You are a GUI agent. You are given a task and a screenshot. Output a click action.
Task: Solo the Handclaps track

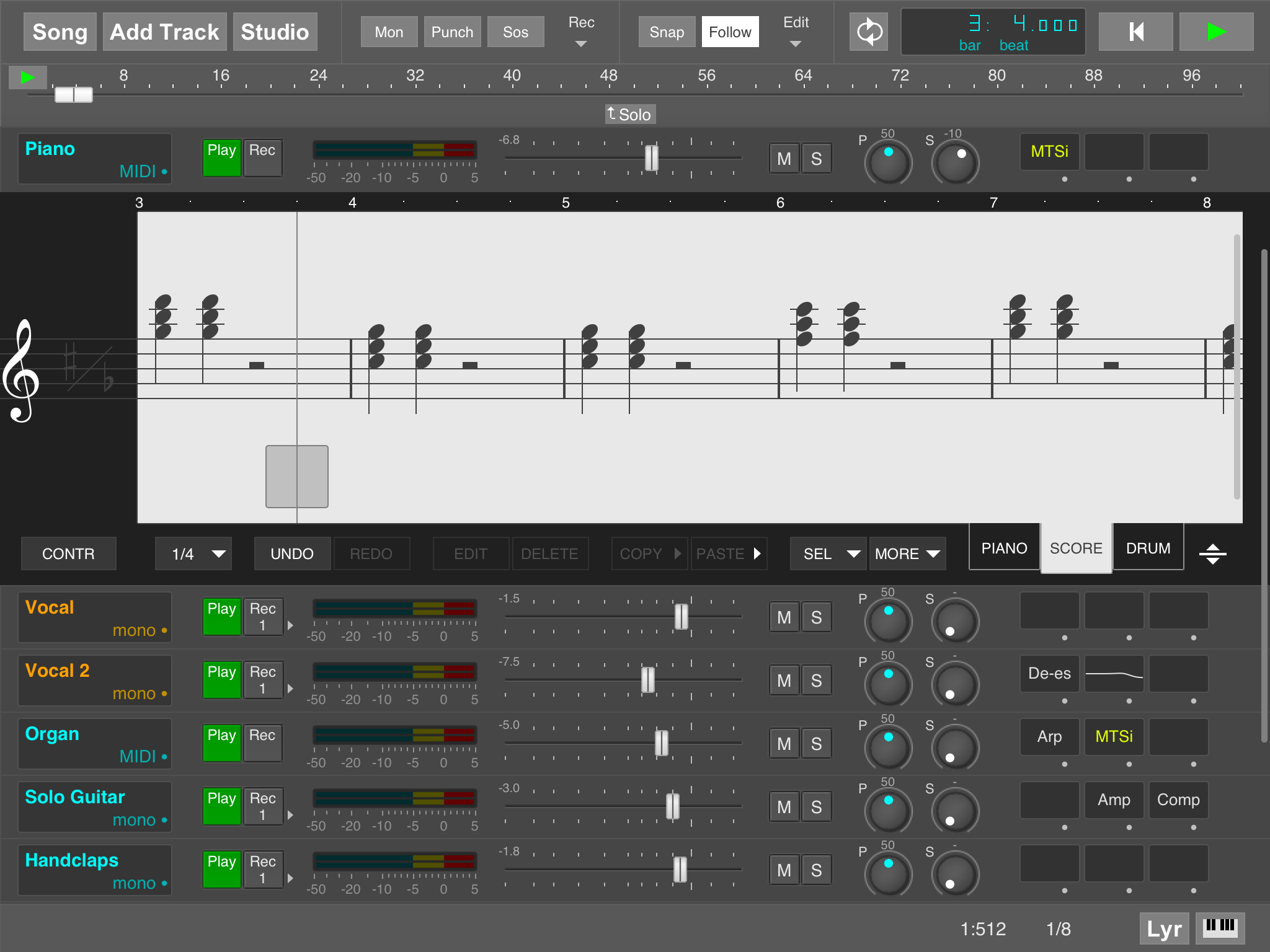click(816, 870)
